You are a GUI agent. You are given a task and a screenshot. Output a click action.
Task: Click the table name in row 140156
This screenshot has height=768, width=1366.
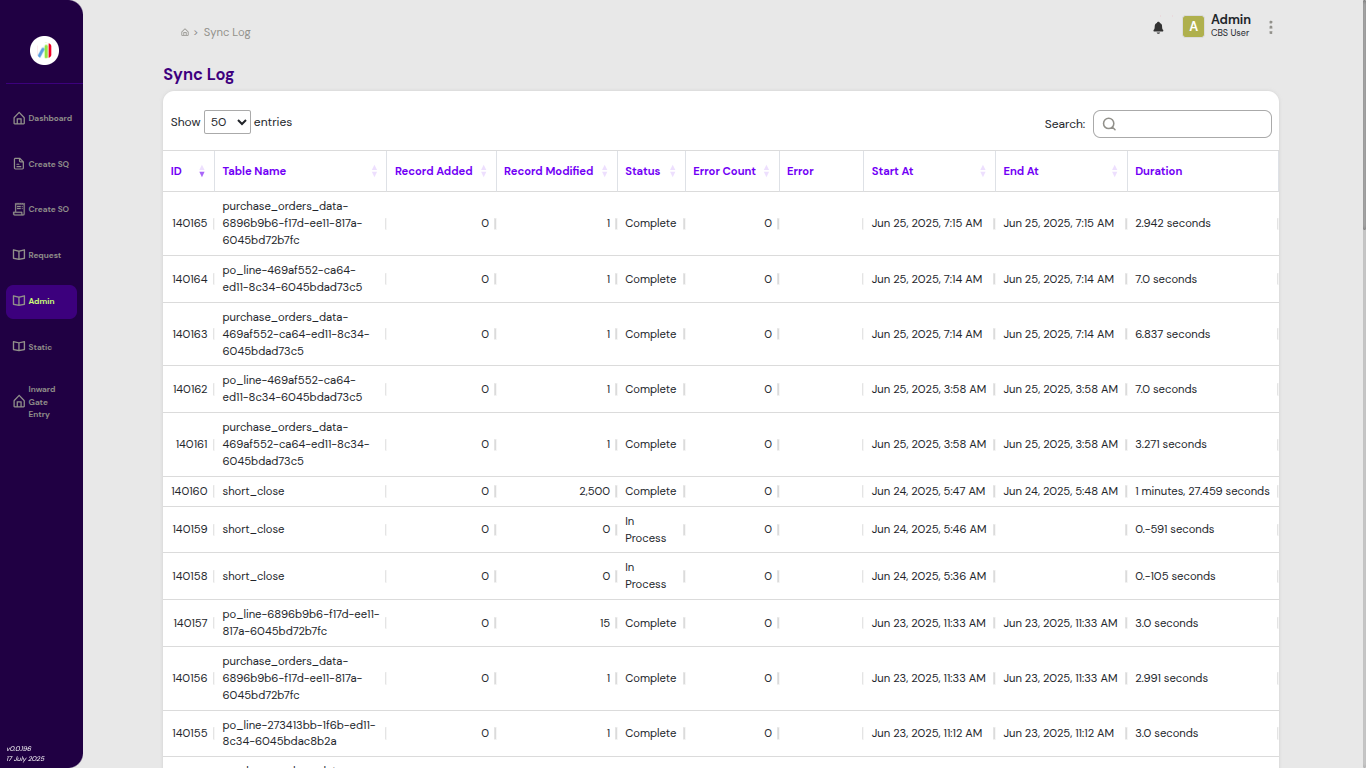292,678
